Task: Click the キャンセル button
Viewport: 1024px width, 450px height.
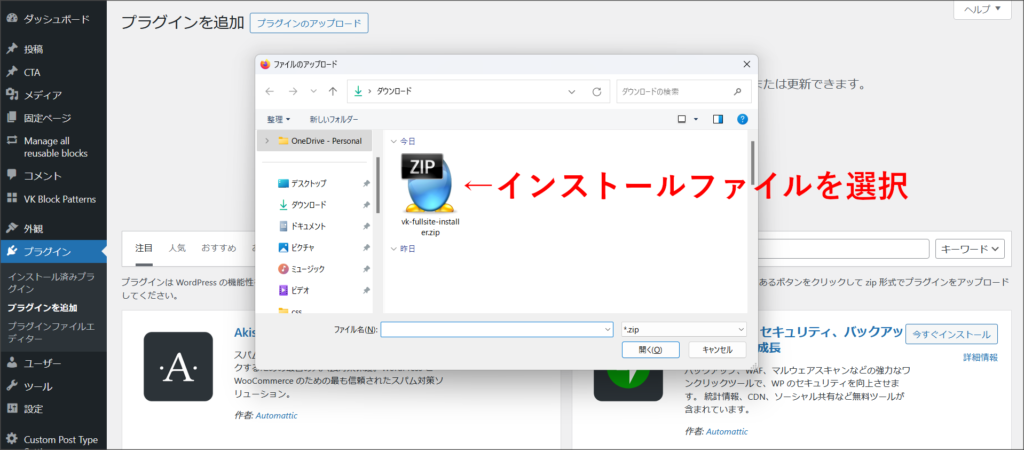Action: tap(717, 349)
